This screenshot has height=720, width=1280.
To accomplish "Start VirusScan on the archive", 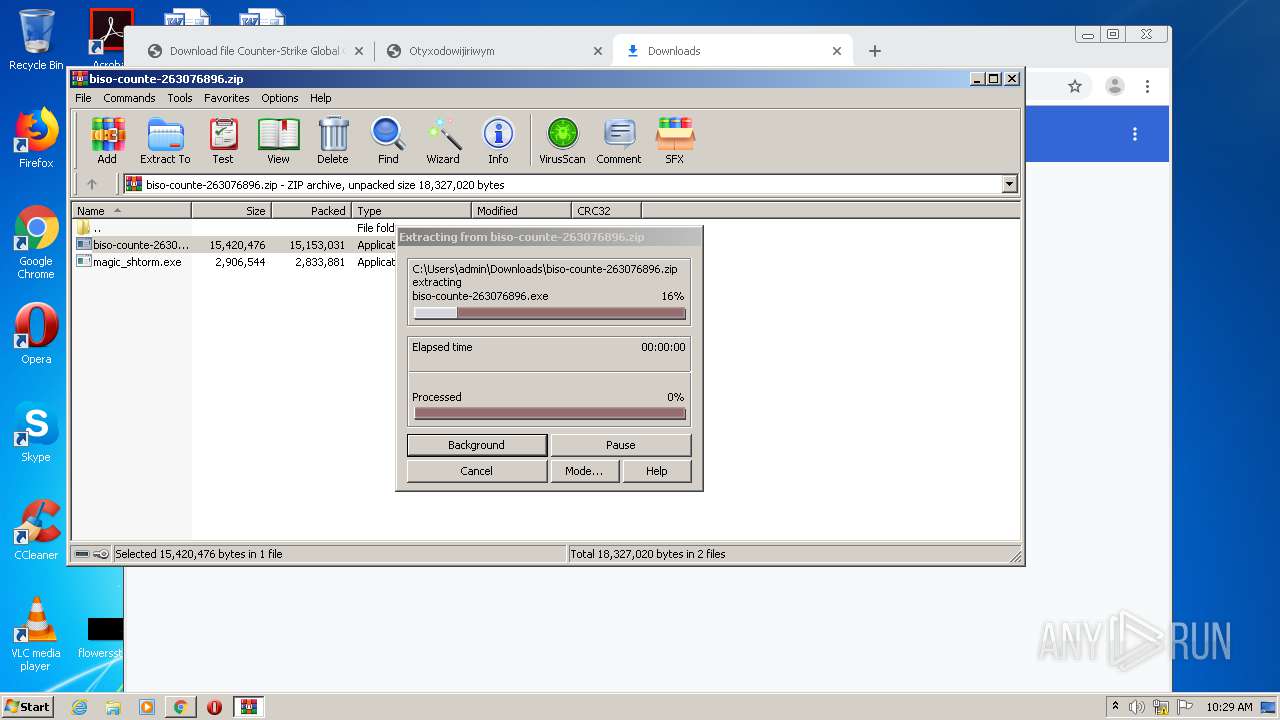I will click(x=562, y=140).
